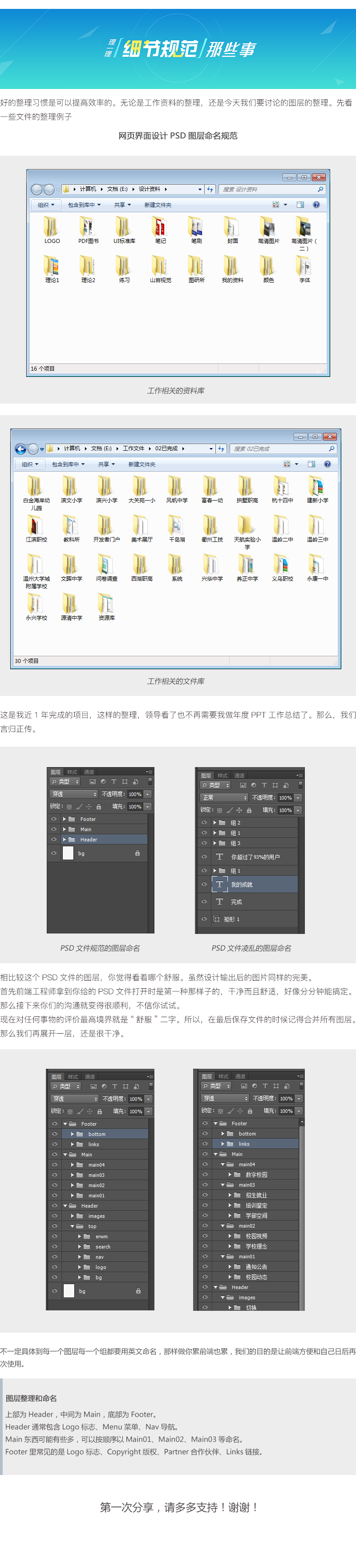Click 新建文件夹 in the 02已完成 window
Image resolution: width=356 pixels, height=1568 pixels.
click(142, 465)
